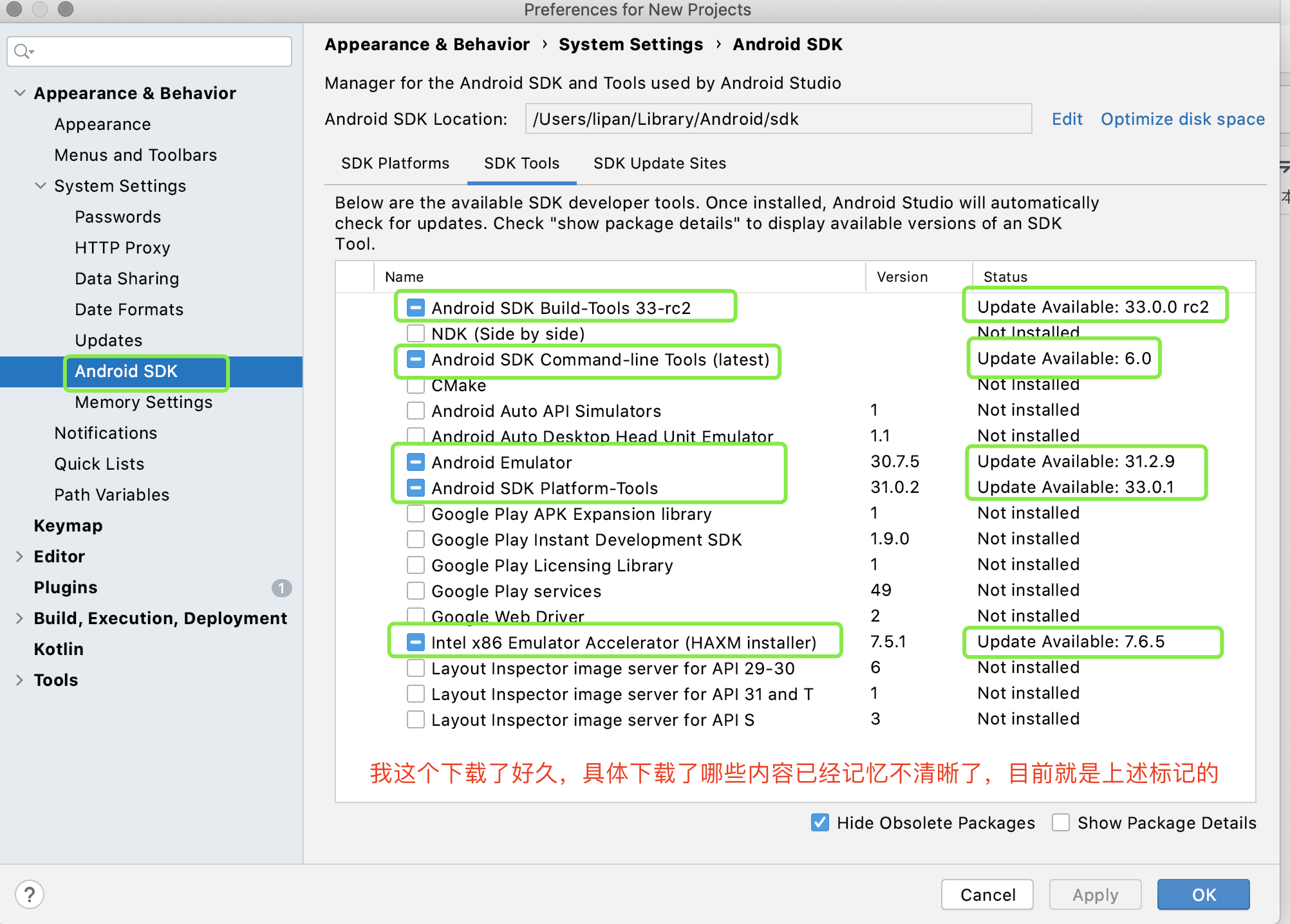Click the settings search field
The width and height of the screenshot is (1290, 924).
149,51
